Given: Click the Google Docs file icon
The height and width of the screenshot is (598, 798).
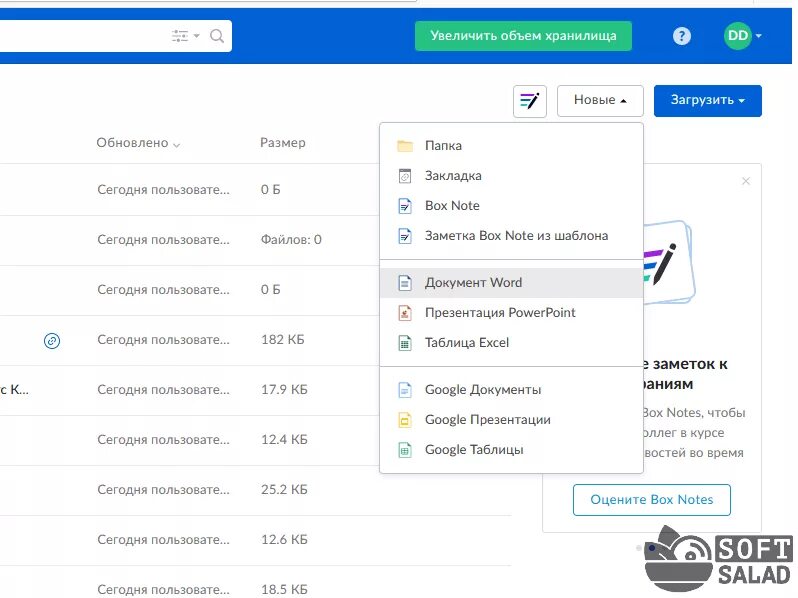Looking at the screenshot, I should click(405, 390).
